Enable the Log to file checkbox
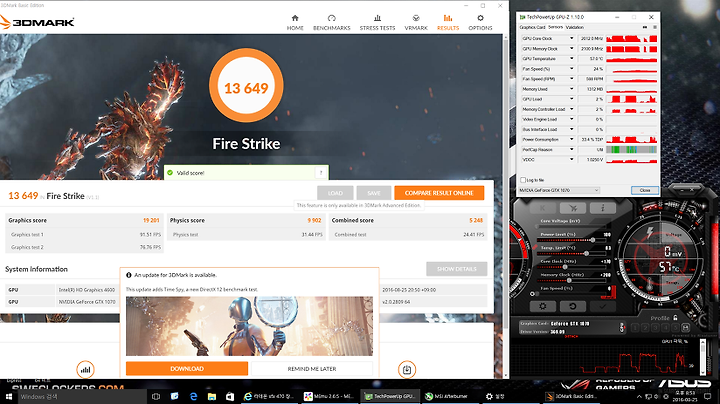 point(523,180)
